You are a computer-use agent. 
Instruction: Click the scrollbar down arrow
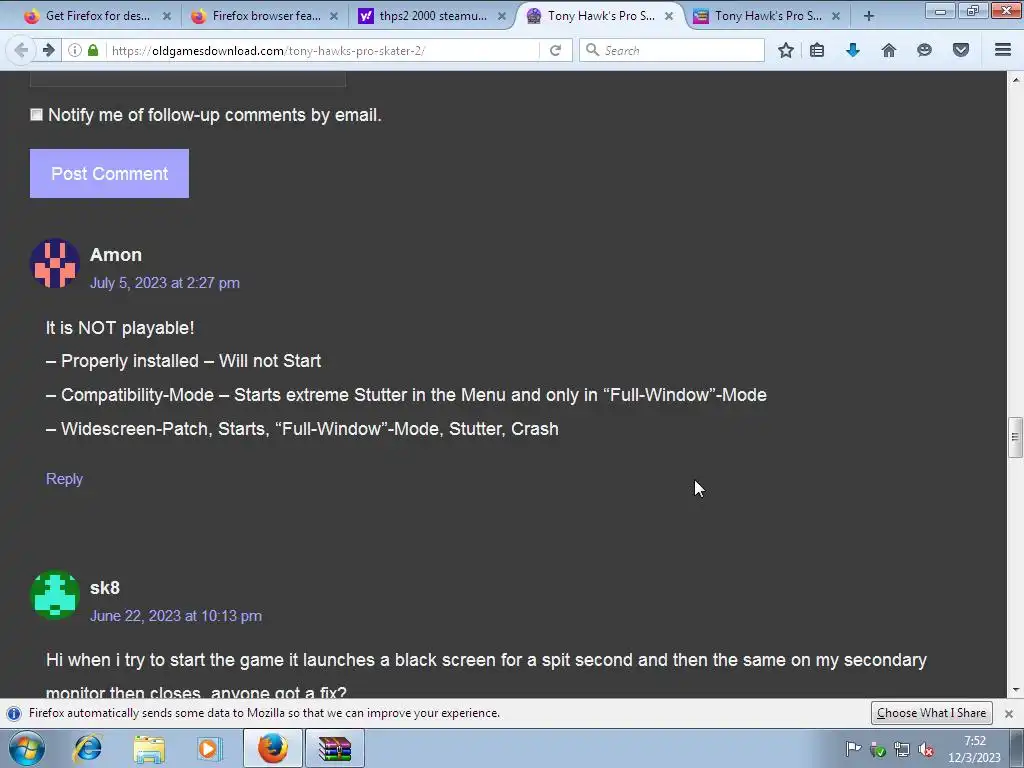(1015, 690)
